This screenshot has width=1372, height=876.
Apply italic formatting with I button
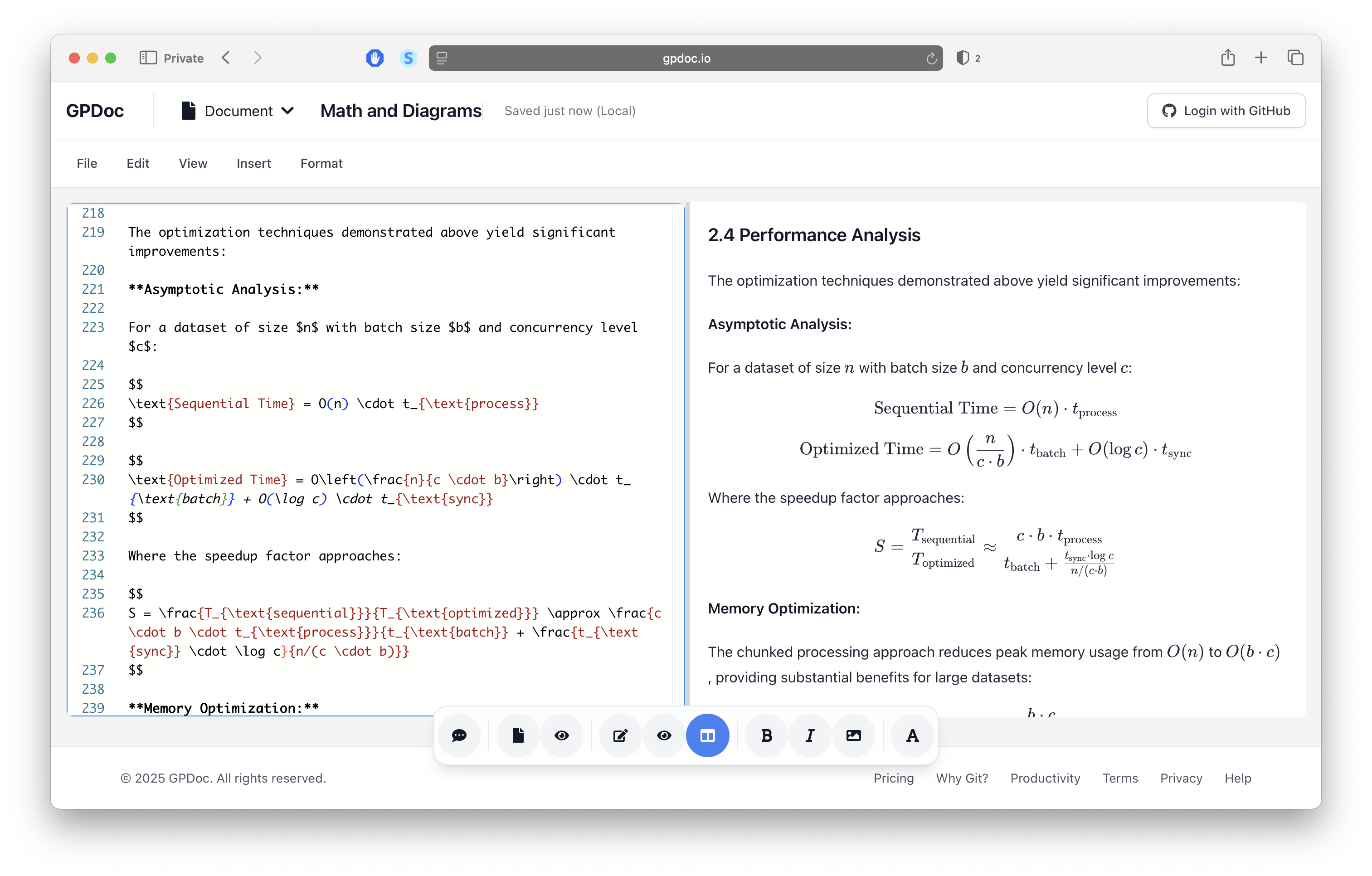(x=810, y=735)
